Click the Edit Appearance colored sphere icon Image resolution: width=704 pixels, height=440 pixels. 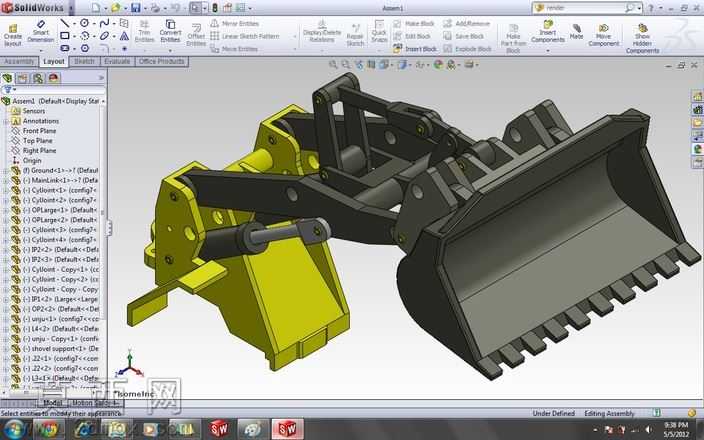[438, 65]
